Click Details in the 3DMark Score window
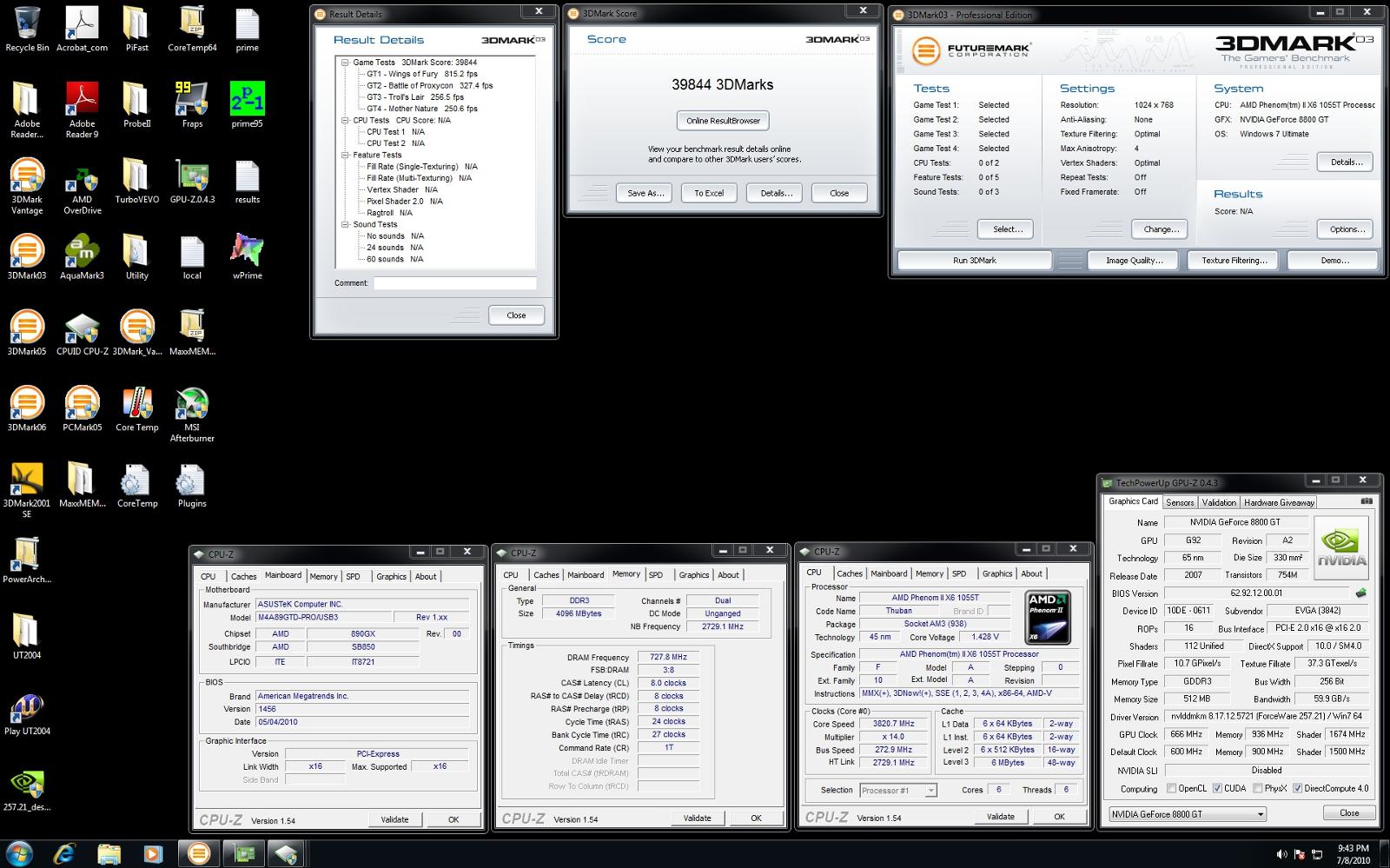 tap(776, 193)
